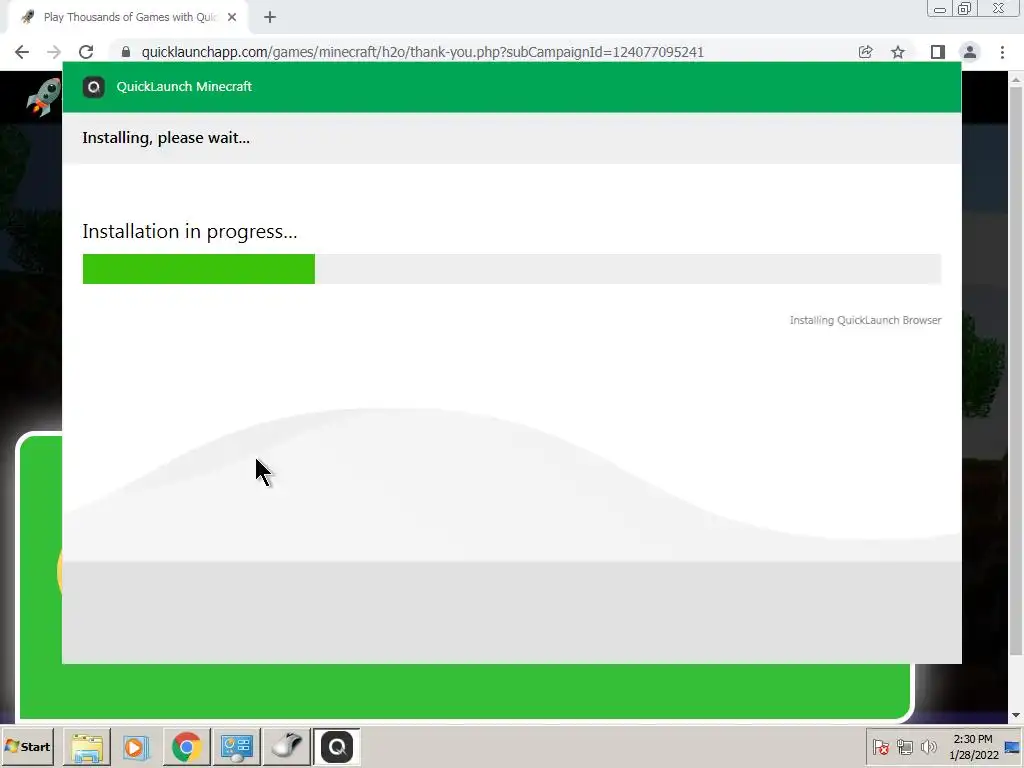Switch to Chrome in the taskbar

(186, 746)
